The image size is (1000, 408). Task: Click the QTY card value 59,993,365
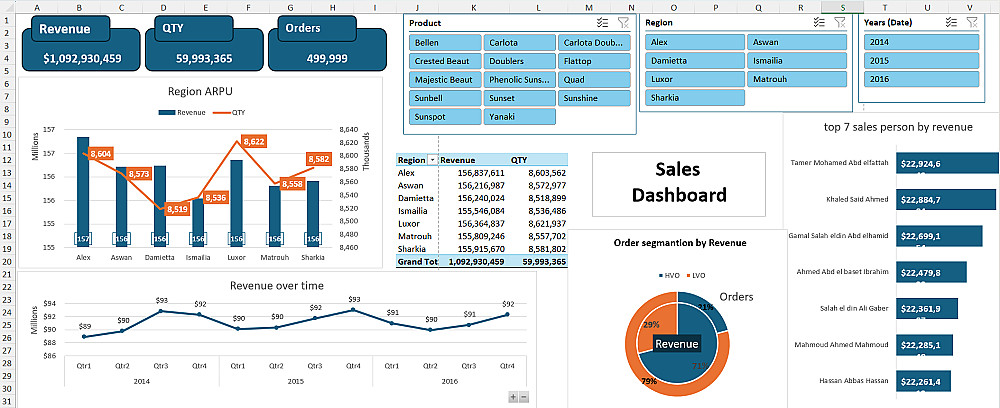click(205, 59)
